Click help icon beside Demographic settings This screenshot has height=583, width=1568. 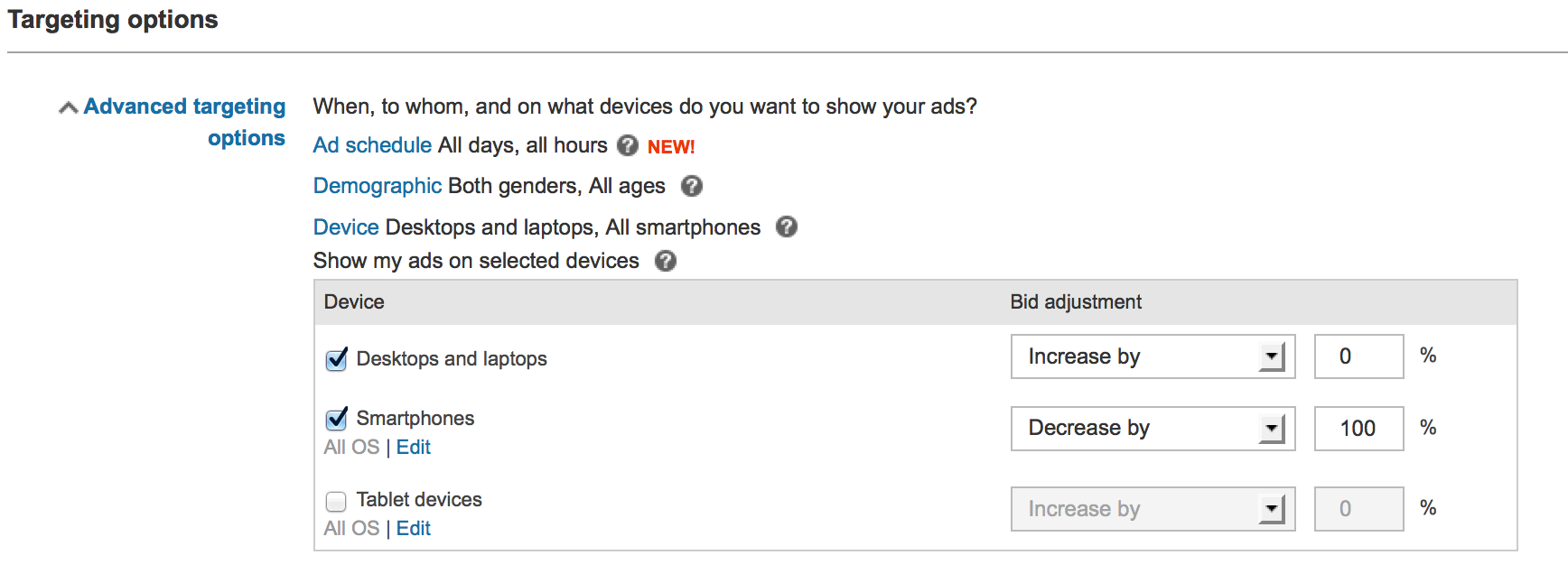(692, 186)
